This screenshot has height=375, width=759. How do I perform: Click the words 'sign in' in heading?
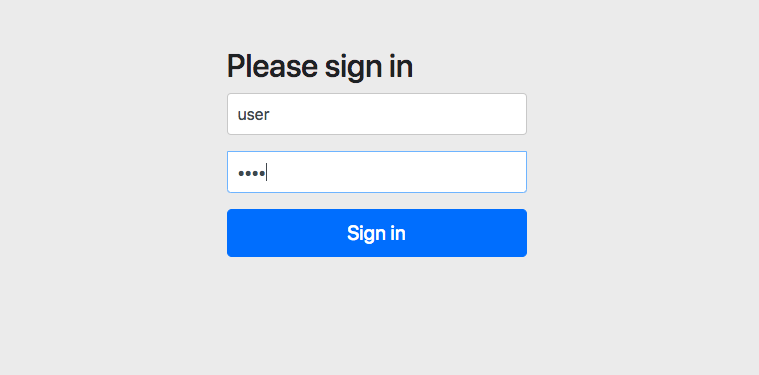(369, 68)
